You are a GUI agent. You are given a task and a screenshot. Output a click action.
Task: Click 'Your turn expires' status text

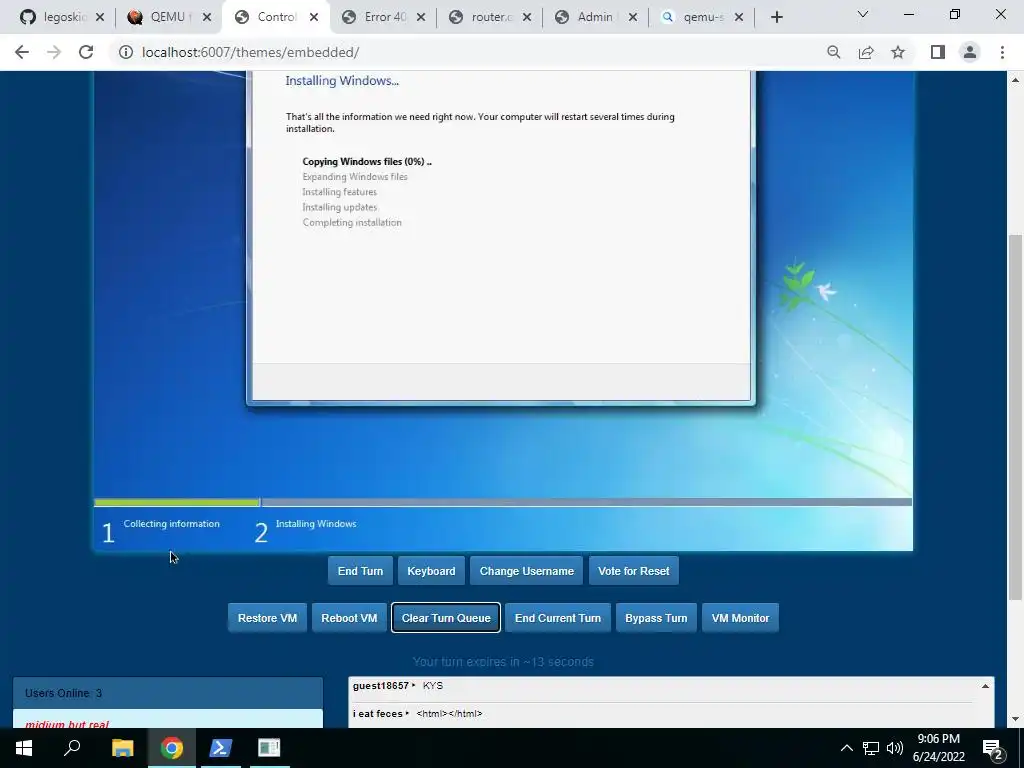(x=503, y=662)
